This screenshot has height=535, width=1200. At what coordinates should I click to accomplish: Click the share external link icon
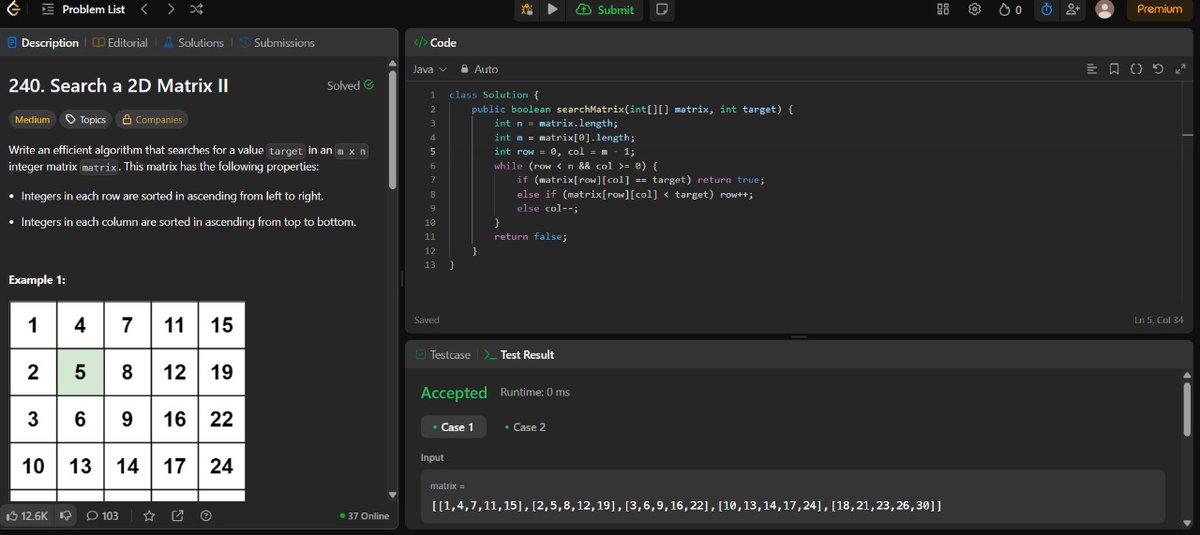pos(177,516)
